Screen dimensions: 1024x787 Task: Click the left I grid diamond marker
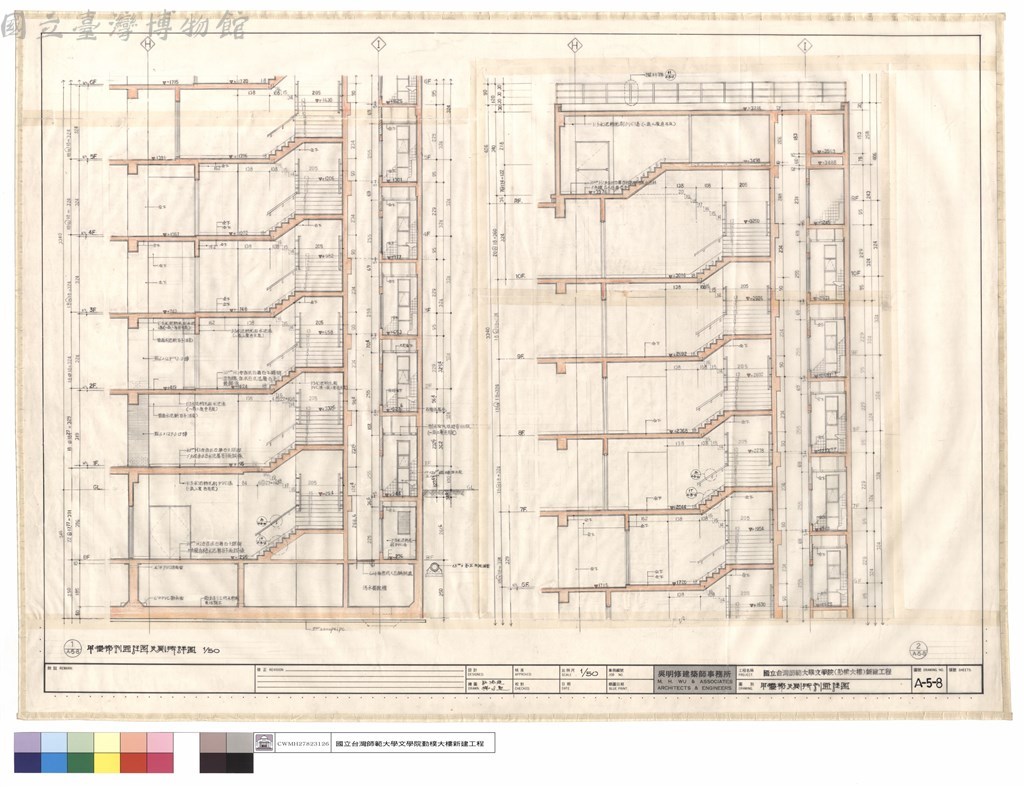pyautogui.click(x=378, y=44)
